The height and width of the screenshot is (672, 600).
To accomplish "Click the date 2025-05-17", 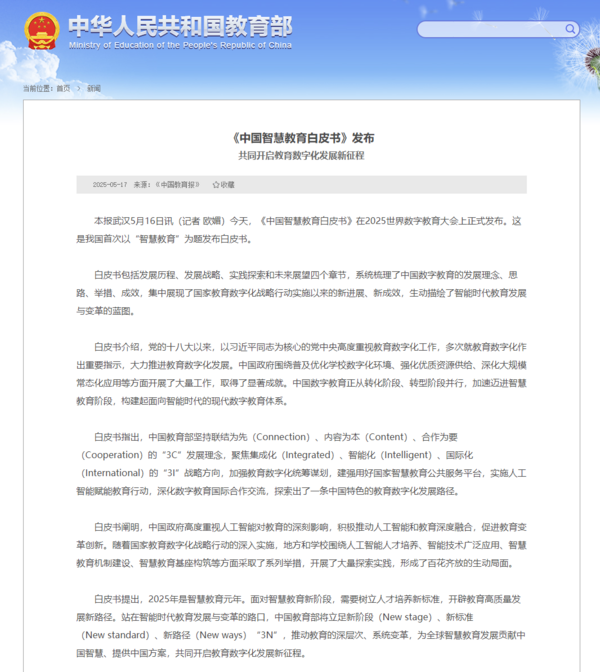I will [x=110, y=185].
